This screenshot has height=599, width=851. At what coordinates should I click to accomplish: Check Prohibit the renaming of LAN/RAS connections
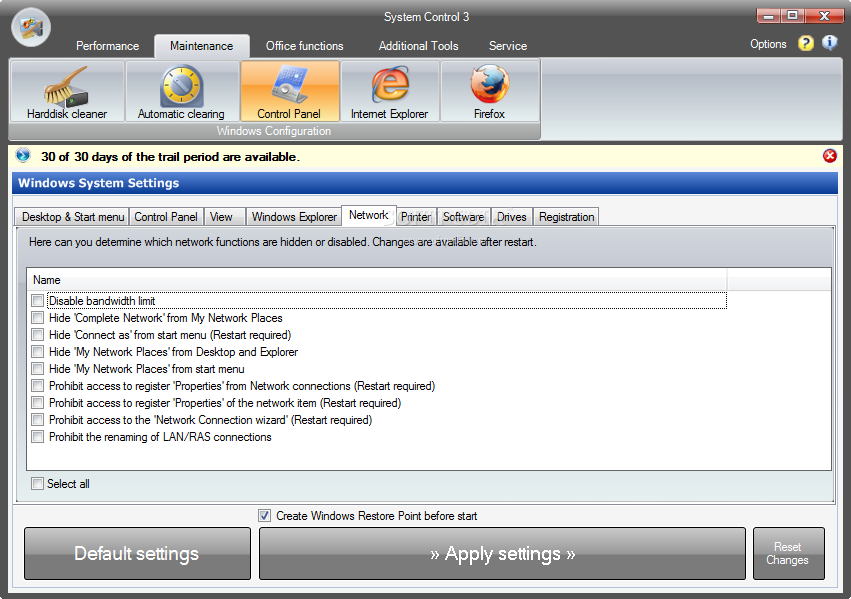click(x=37, y=437)
